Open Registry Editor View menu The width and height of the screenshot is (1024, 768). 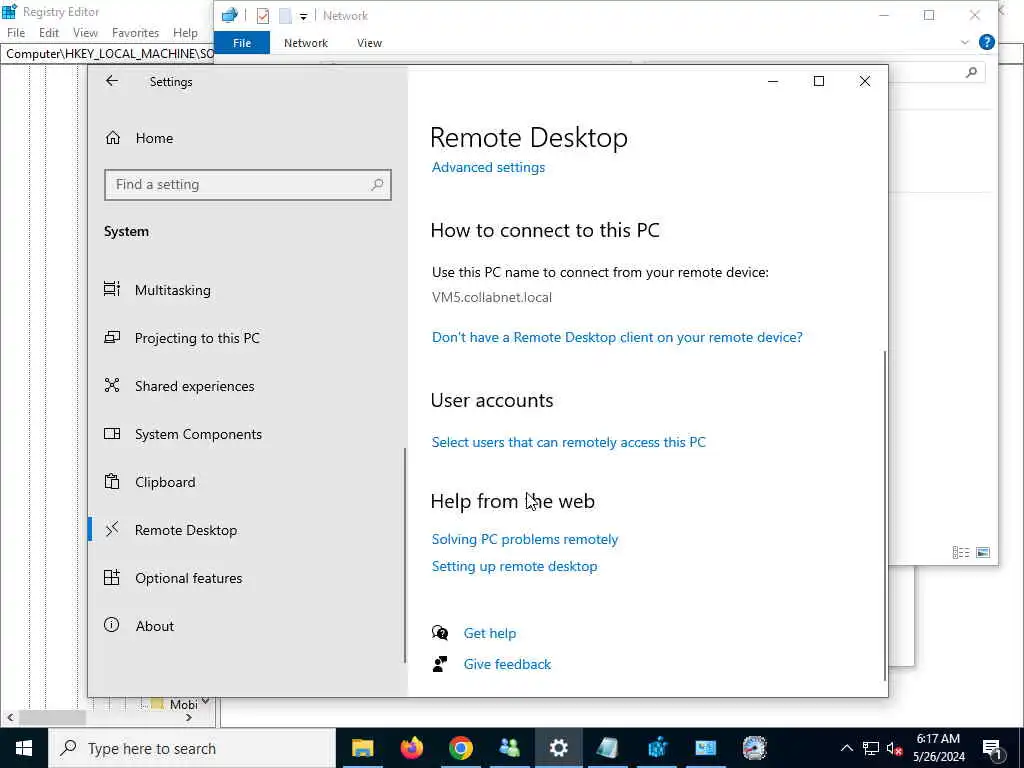pyautogui.click(x=86, y=33)
